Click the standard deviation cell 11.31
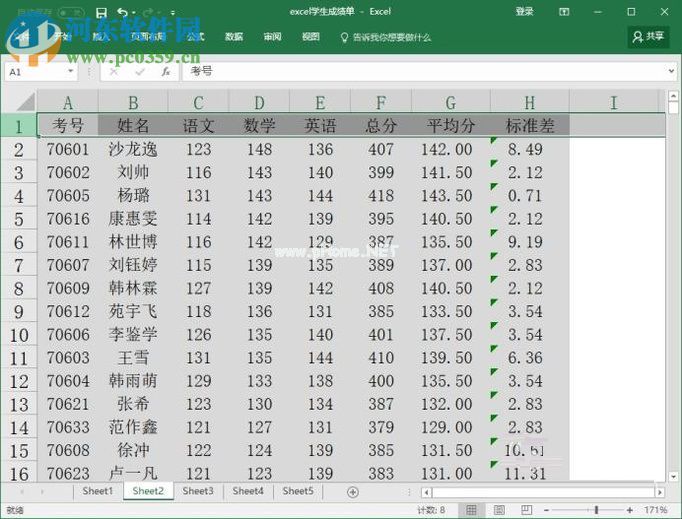 point(530,473)
